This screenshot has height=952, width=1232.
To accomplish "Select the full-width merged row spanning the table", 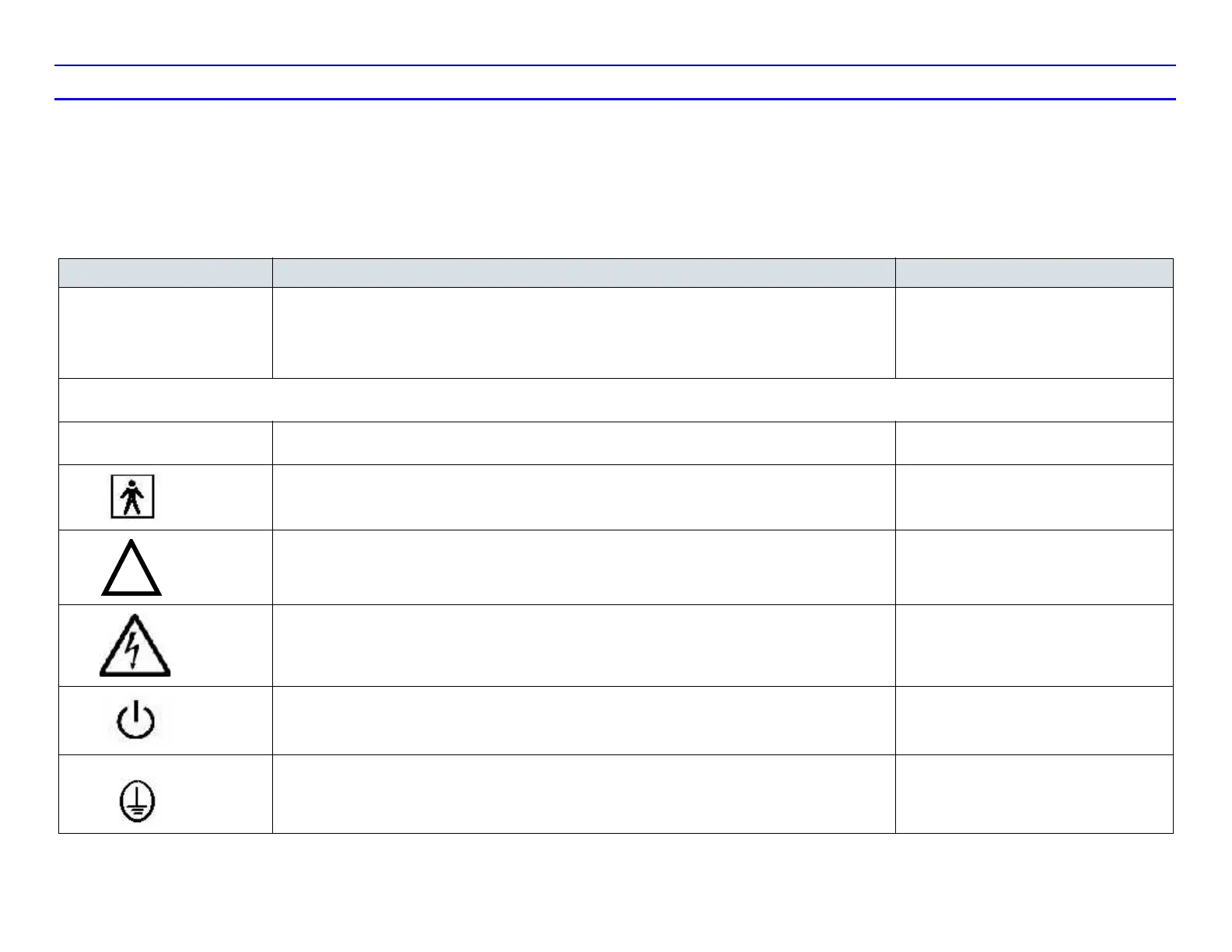I will (616, 400).
